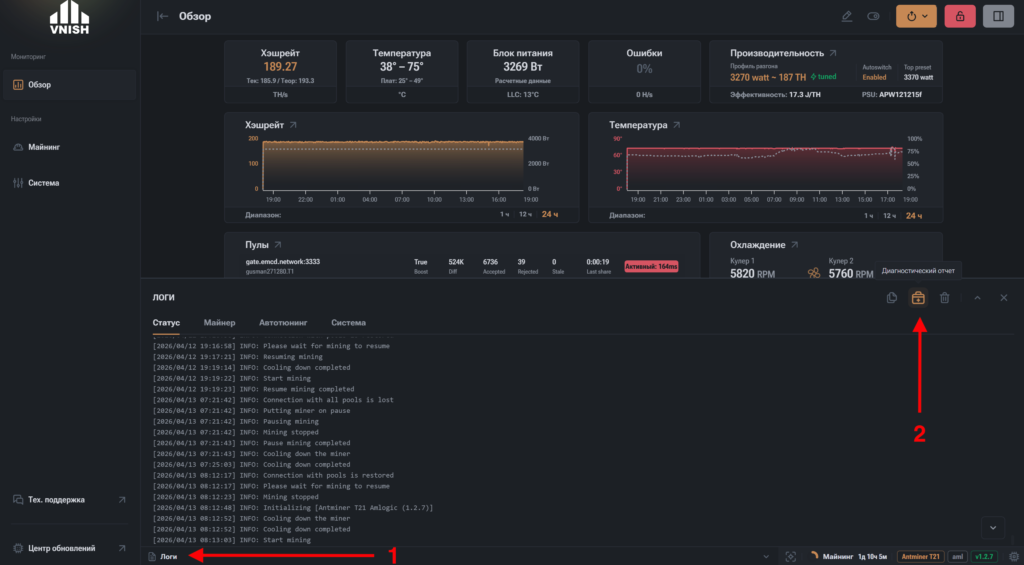Collapse sidebar with the back arrow icon
The height and width of the screenshot is (565, 1024).
point(163,16)
